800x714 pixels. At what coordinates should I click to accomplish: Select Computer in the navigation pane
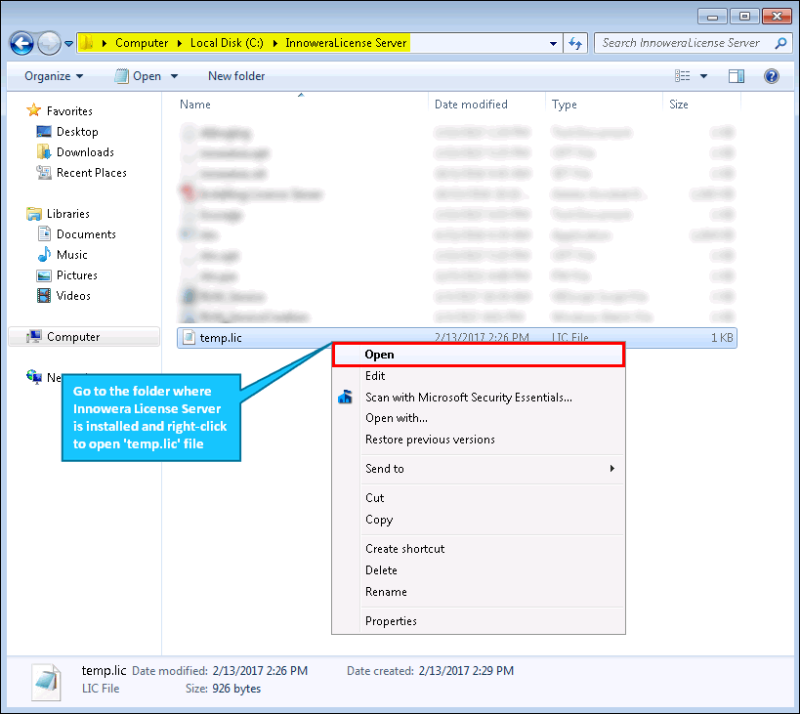coord(73,337)
